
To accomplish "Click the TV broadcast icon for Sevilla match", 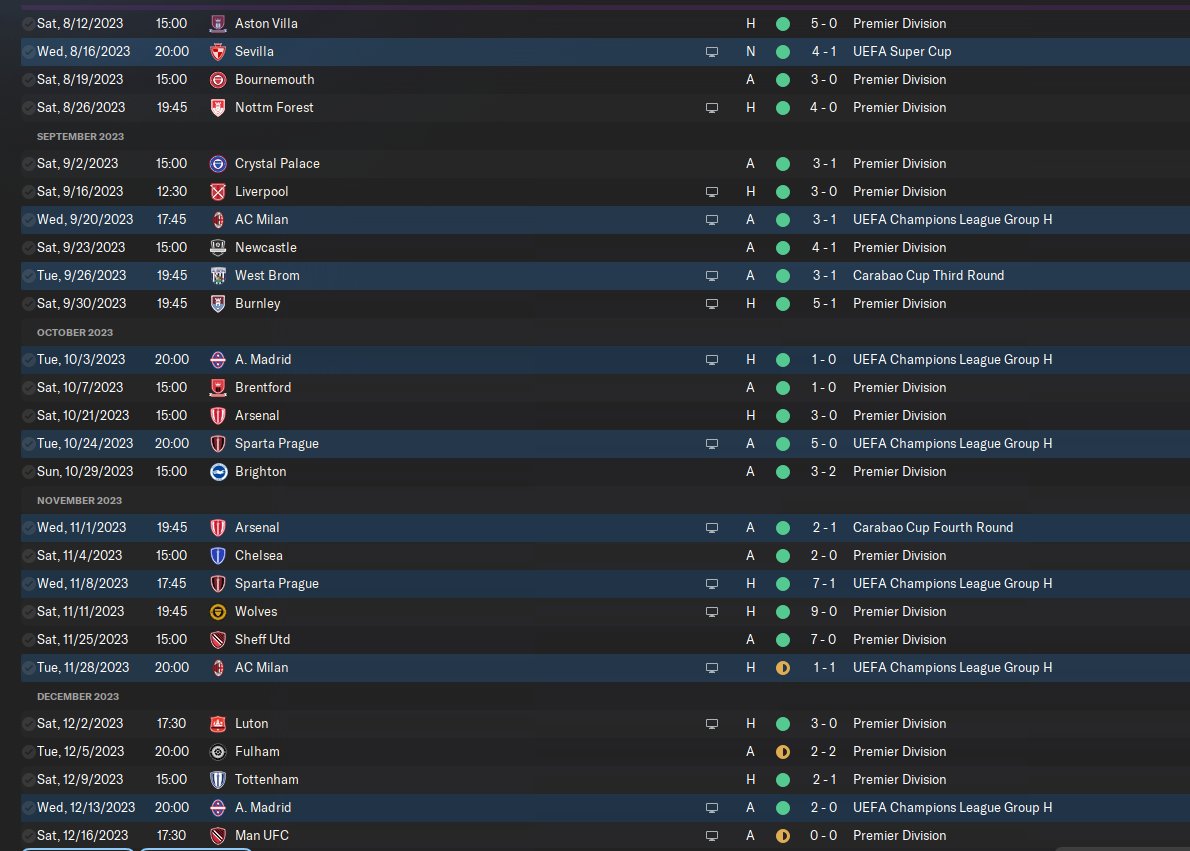I will click(712, 52).
